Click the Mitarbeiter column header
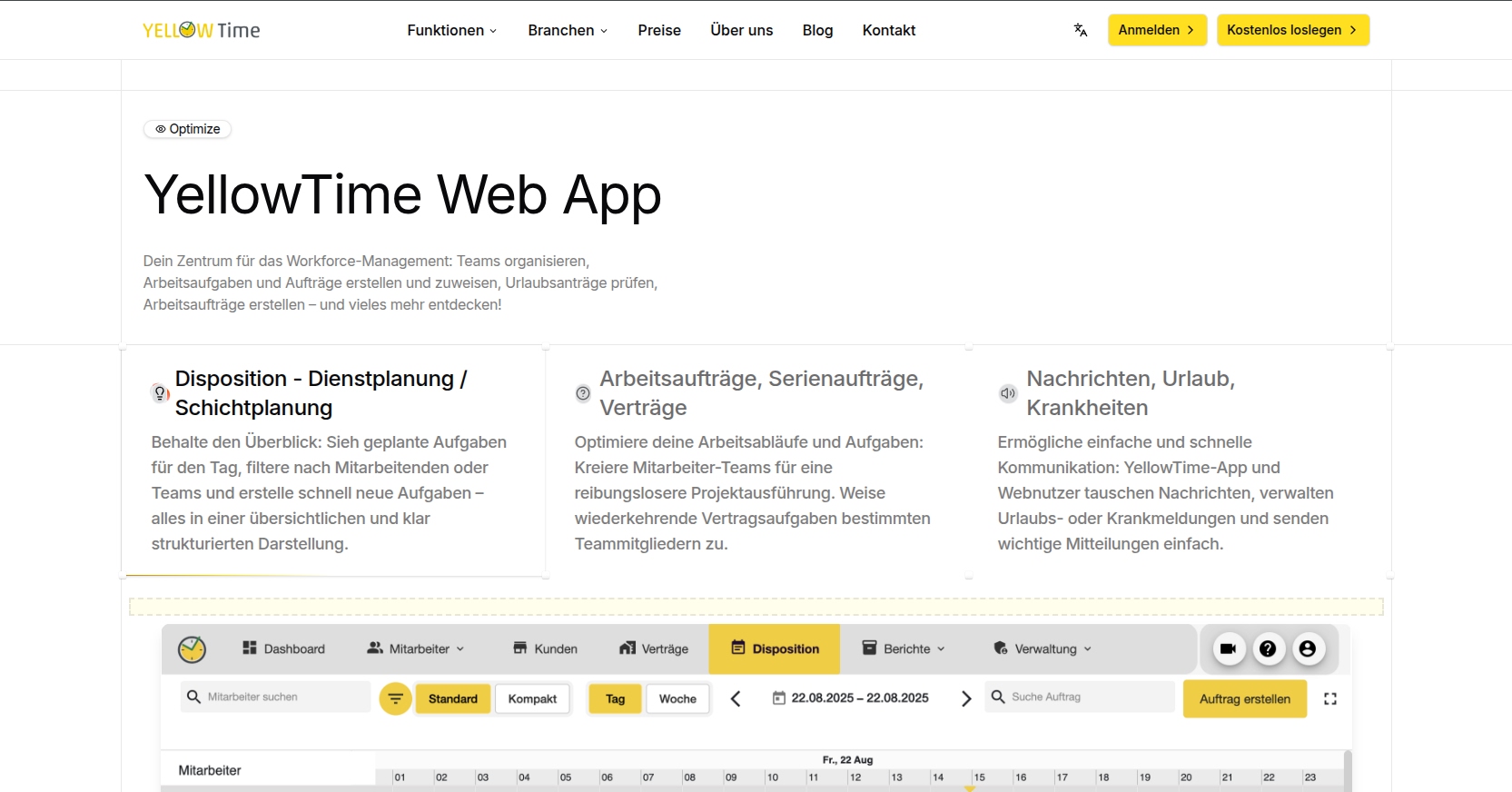The width and height of the screenshot is (1512, 792). tap(210, 770)
